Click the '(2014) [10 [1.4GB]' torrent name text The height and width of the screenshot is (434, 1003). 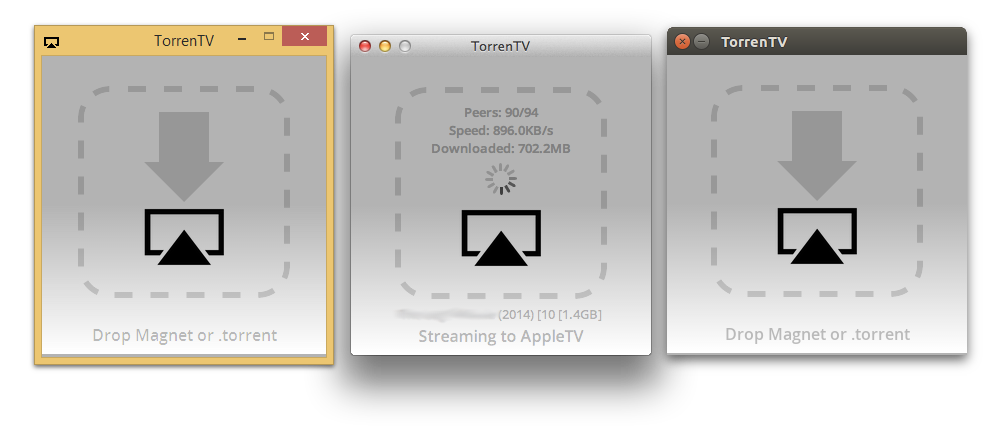(549, 315)
